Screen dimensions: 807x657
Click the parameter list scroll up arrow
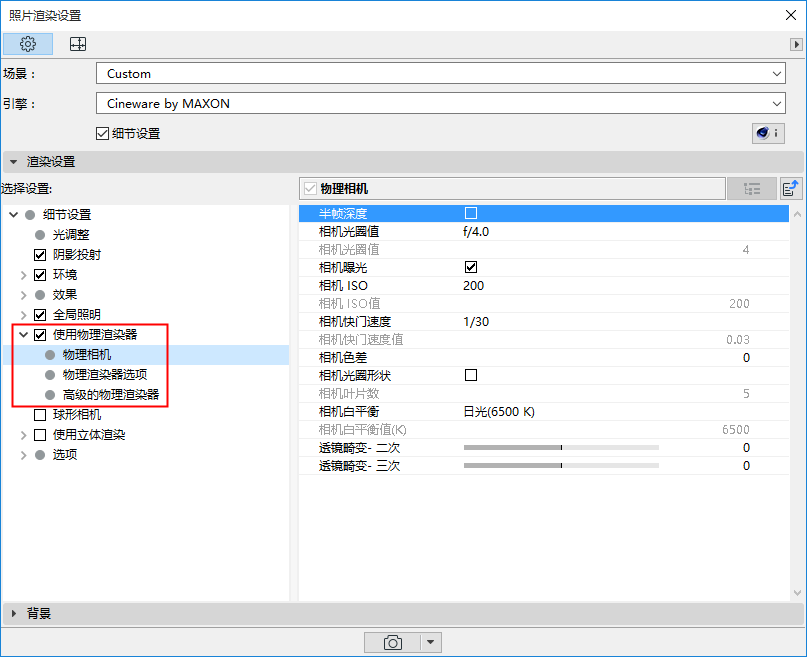pos(797,214)
